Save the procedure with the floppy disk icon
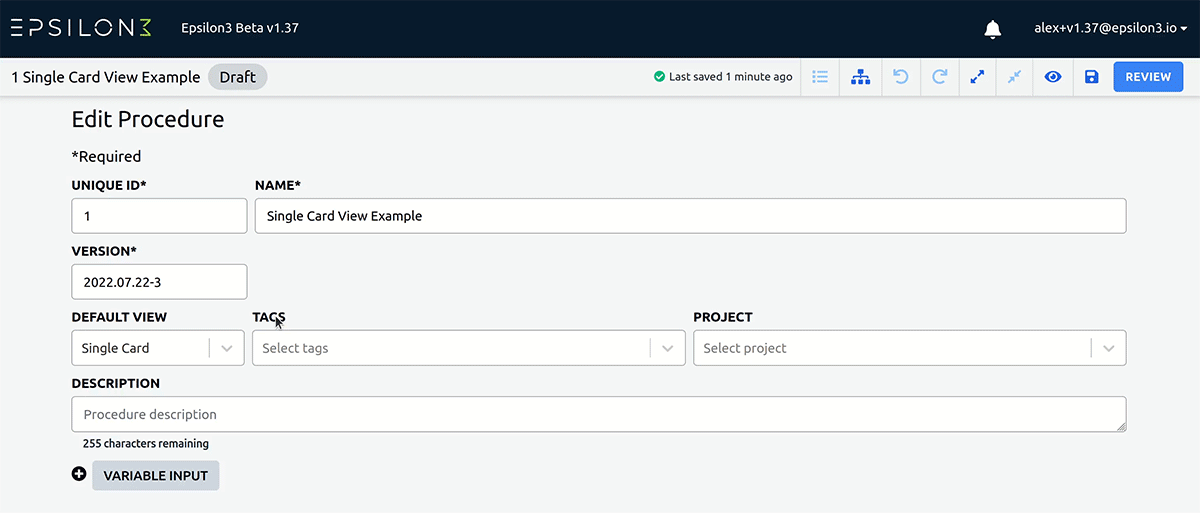The width and height of the screenshot is (1200, 513). (x=1091, y=77)
